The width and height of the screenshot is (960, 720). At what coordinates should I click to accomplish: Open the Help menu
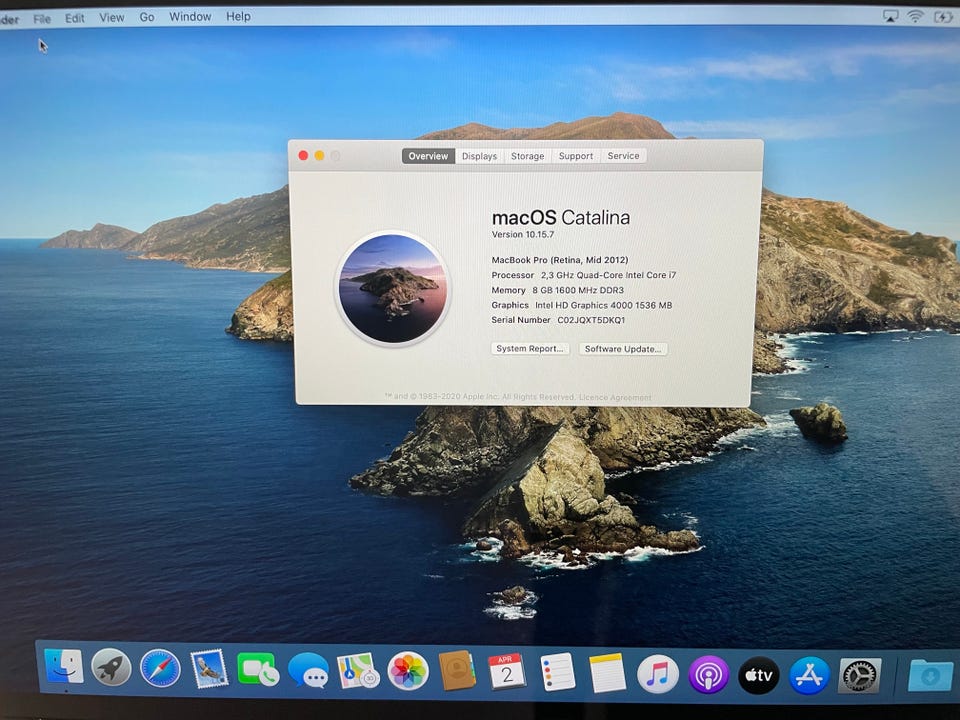238,17
